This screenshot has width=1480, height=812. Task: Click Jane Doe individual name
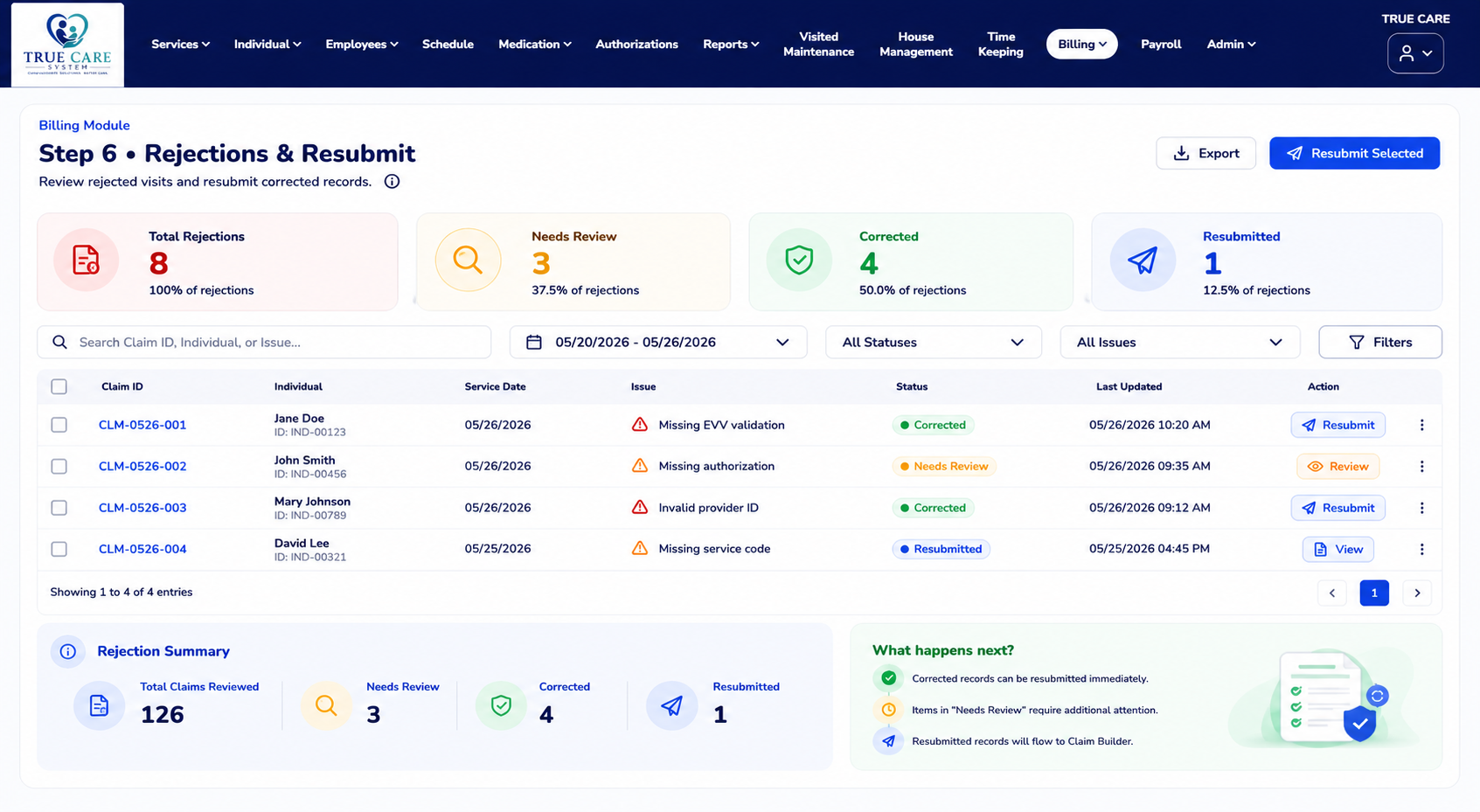299,419
